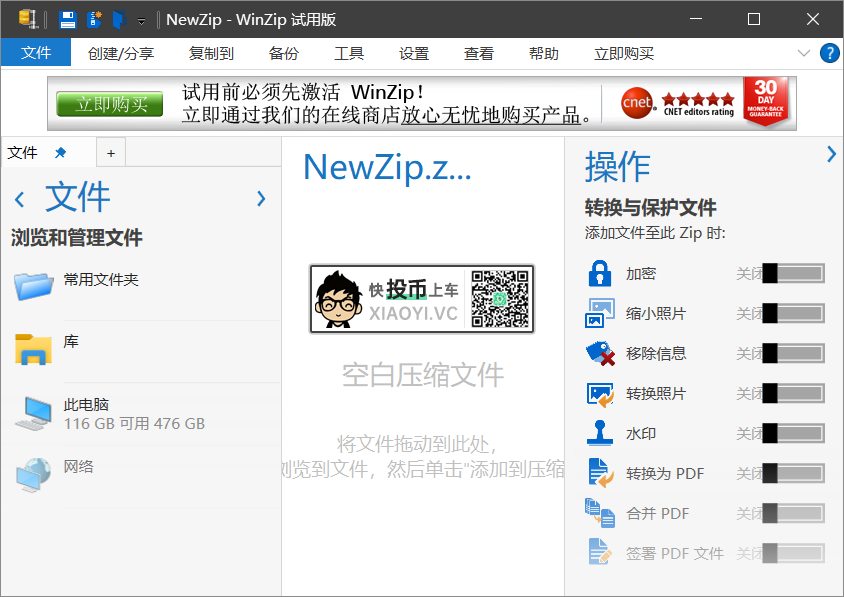Enable the 转换为 PDF toggle
This screenshot has height=597, width=844.
pos(793,473)
